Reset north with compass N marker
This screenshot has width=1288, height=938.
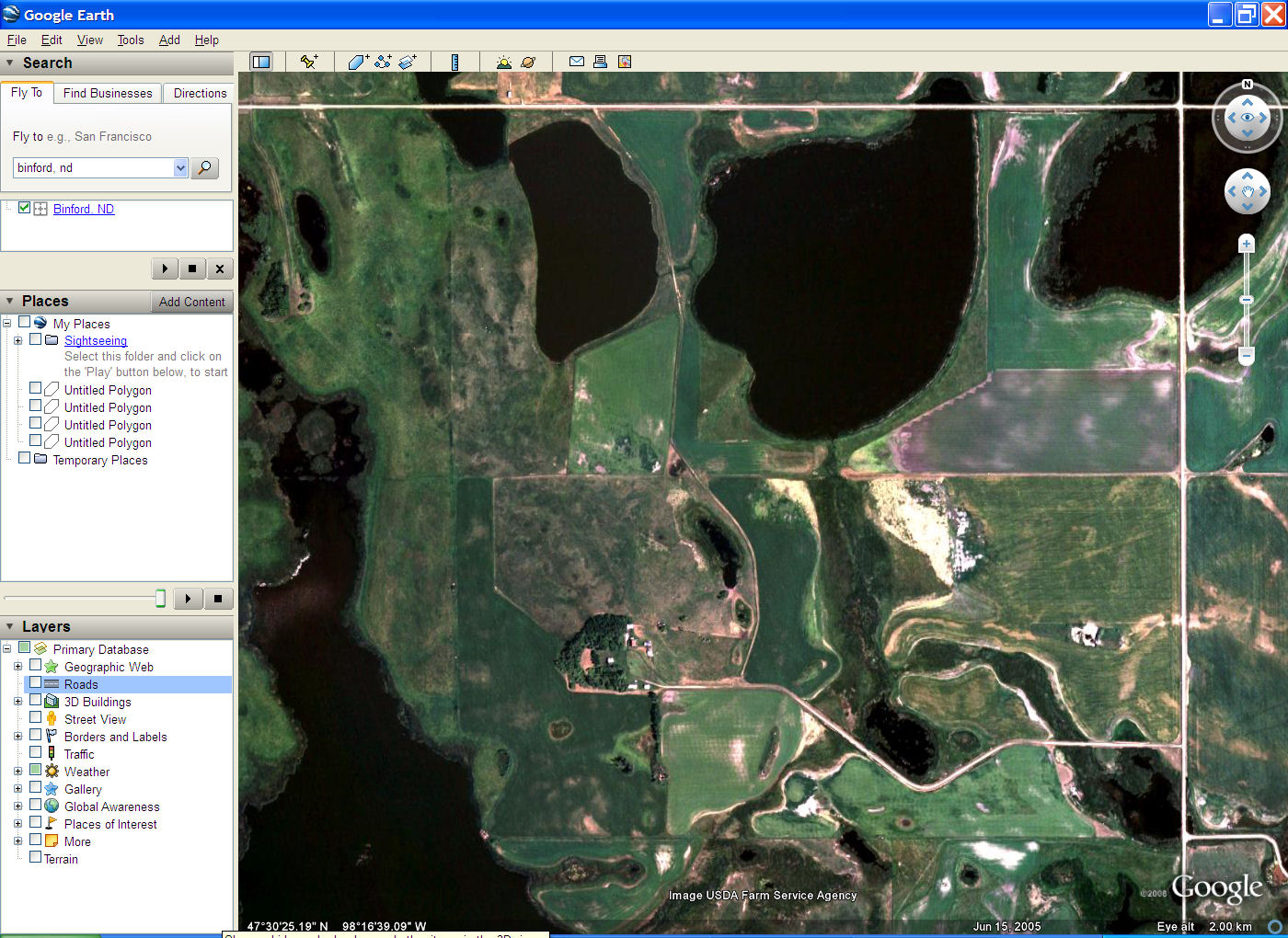point(1248,85)
